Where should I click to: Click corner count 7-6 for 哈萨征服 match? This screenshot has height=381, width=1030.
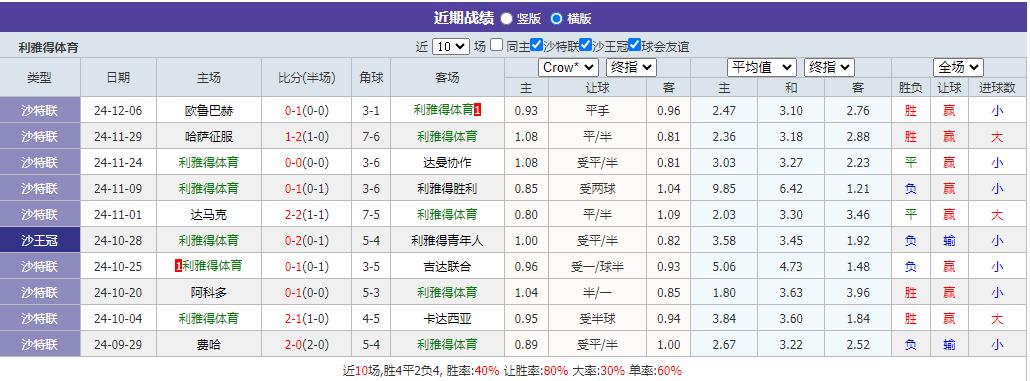(371, 137)
